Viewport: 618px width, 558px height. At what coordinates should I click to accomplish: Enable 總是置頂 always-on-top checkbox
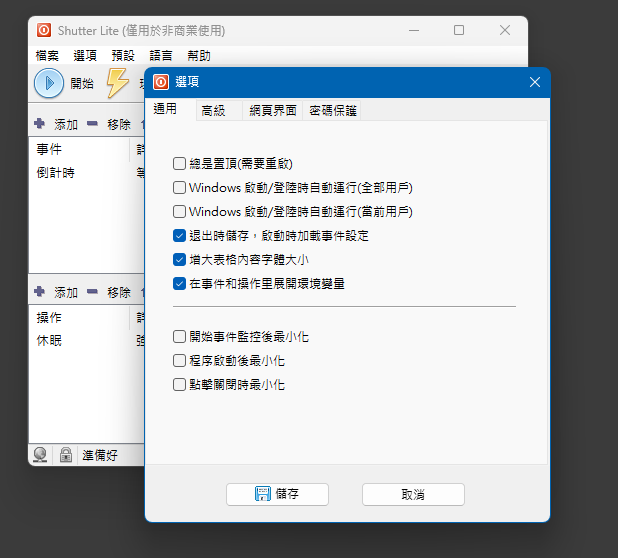coord(179,163)
